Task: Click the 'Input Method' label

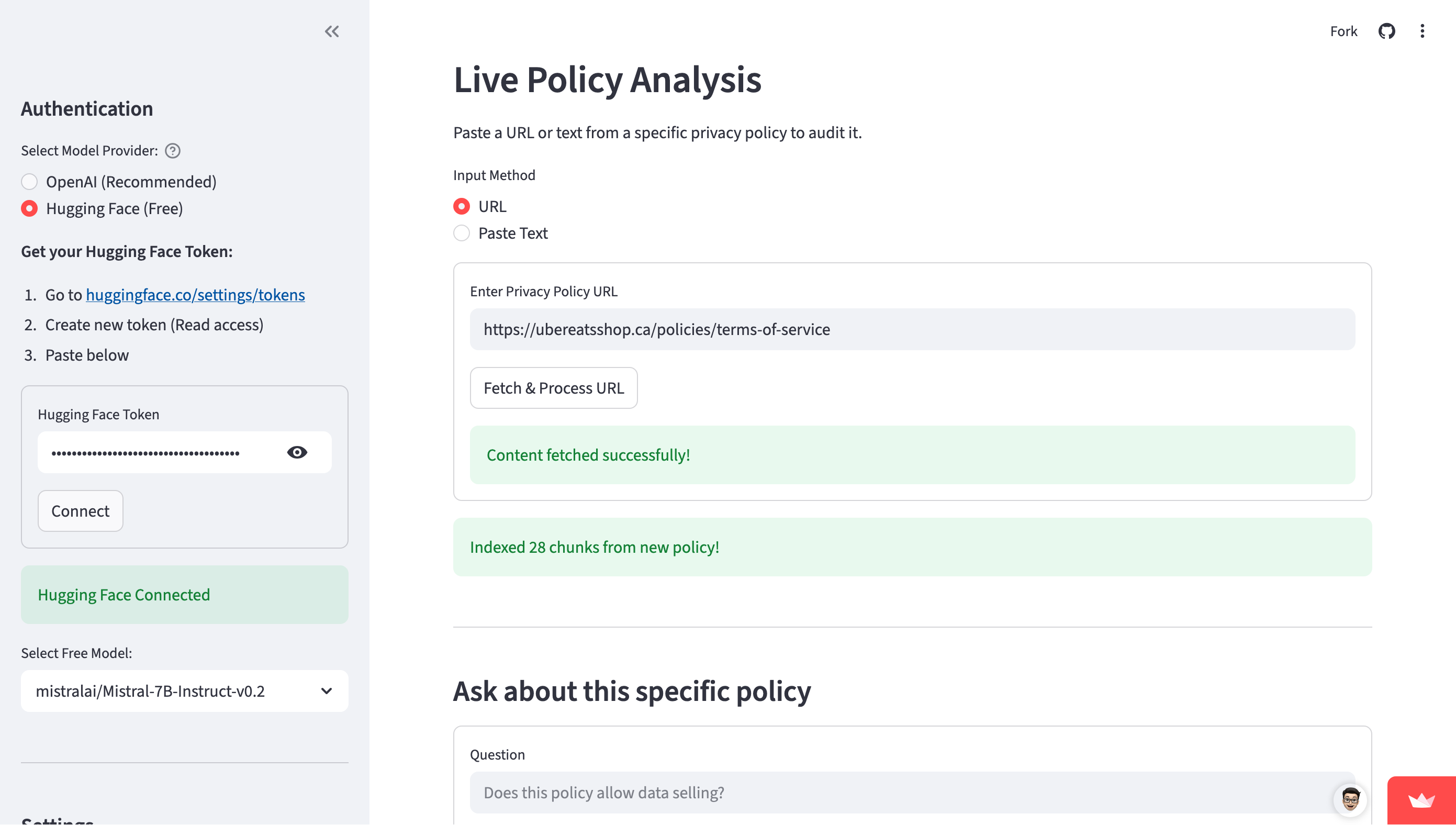Action: (x=494, y=175)
